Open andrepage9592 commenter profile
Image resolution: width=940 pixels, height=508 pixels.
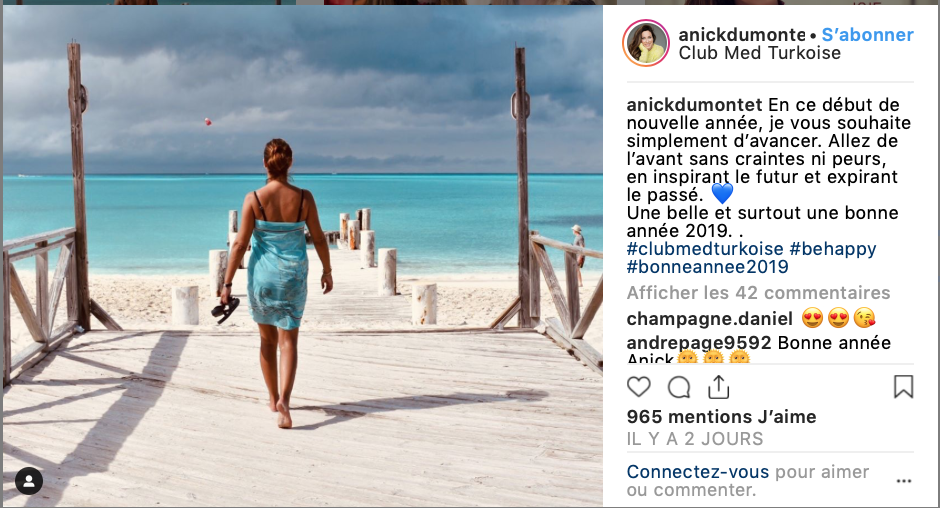pyautogui.click(x=699, y=343)
